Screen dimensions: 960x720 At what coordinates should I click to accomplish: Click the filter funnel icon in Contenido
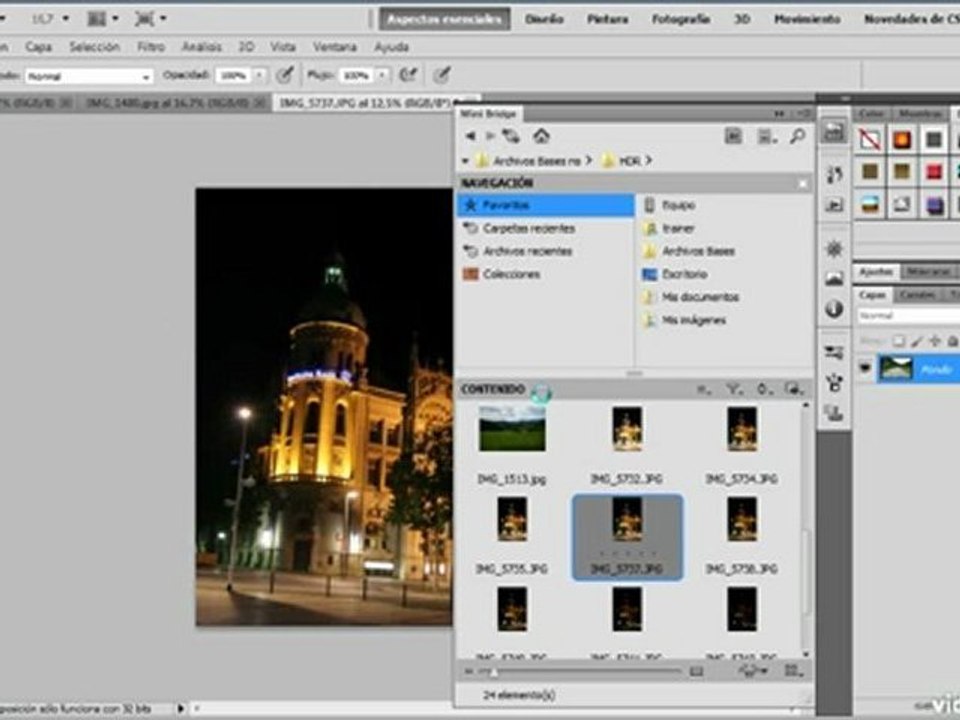[x=733, y=389]
